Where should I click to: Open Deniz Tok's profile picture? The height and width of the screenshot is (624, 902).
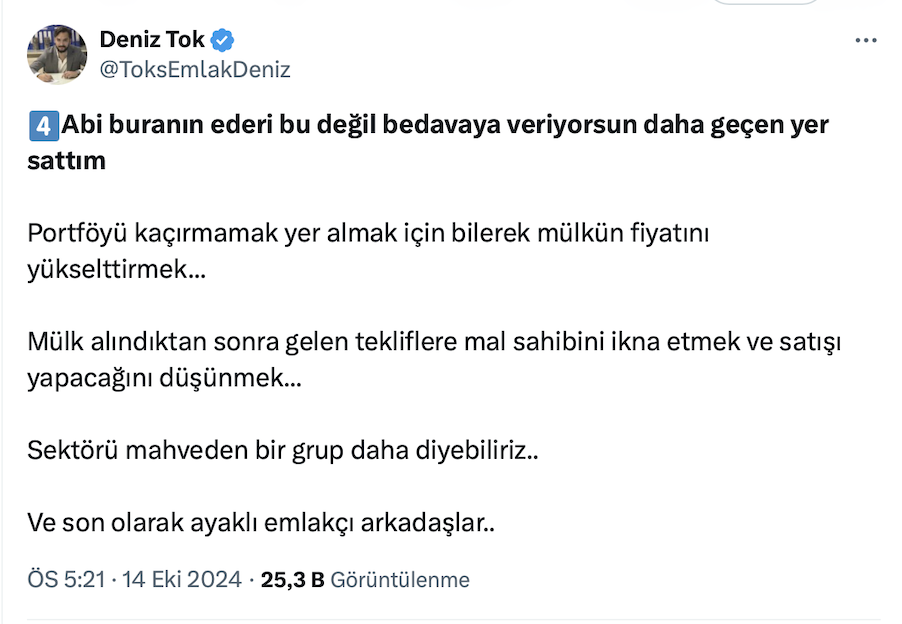(x=57, y=55)
